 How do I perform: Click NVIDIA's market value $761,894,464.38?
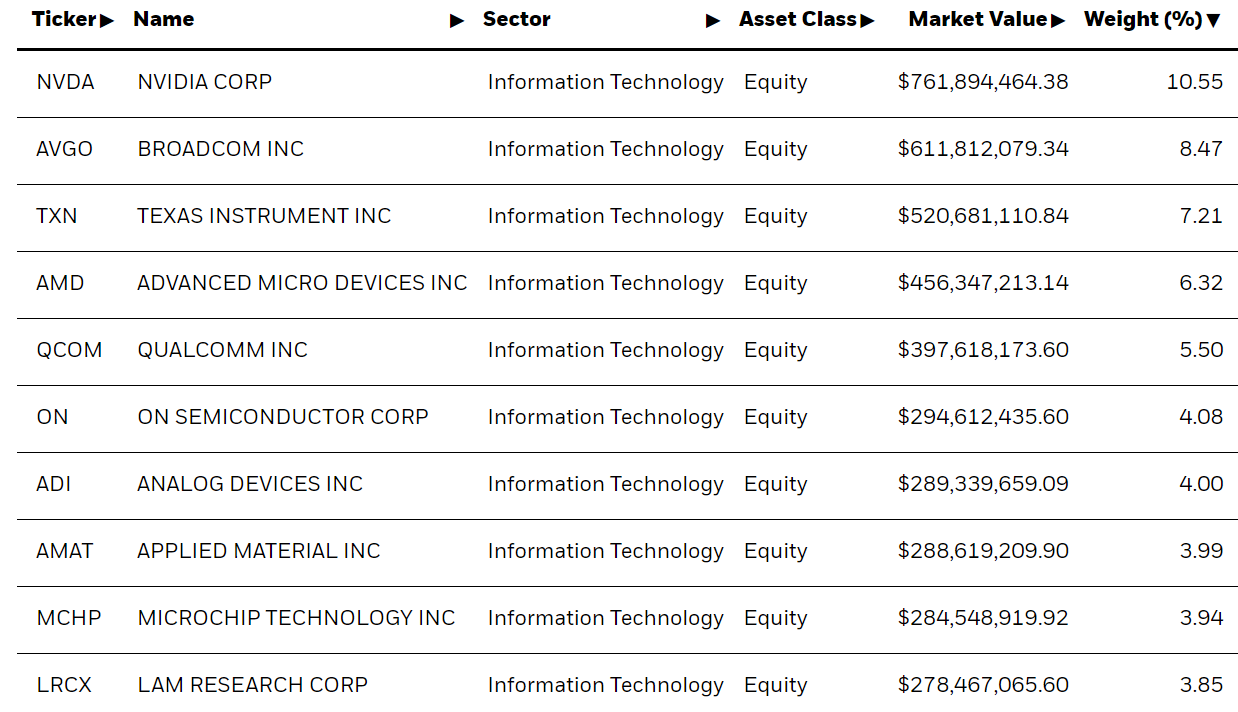982,83
